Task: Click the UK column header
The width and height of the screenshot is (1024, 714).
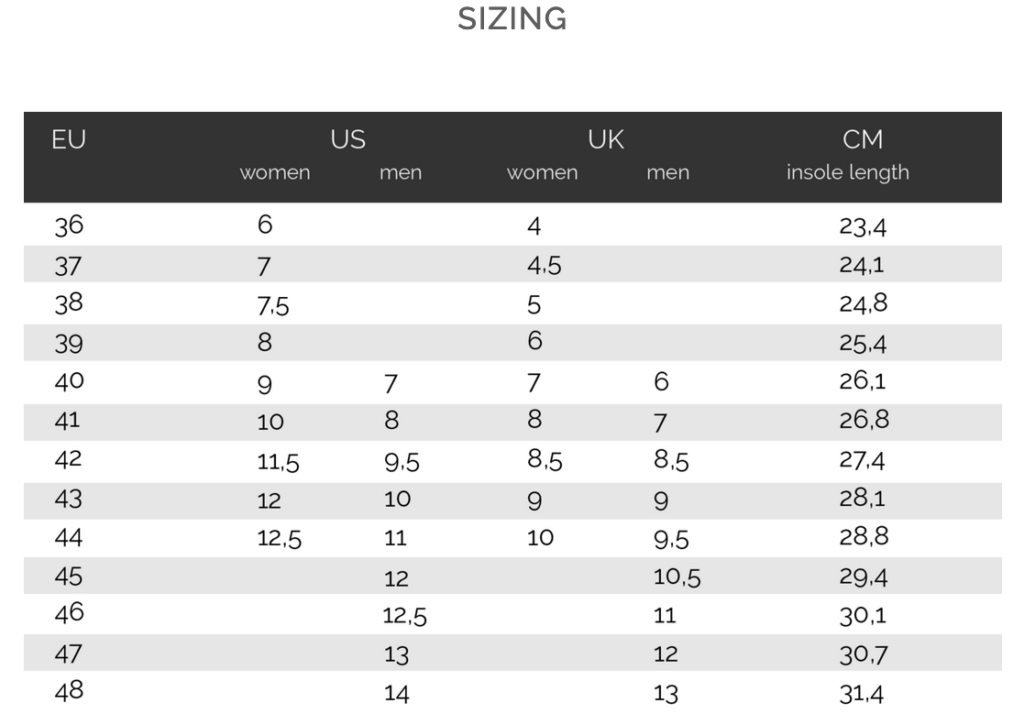Action: 605,139
